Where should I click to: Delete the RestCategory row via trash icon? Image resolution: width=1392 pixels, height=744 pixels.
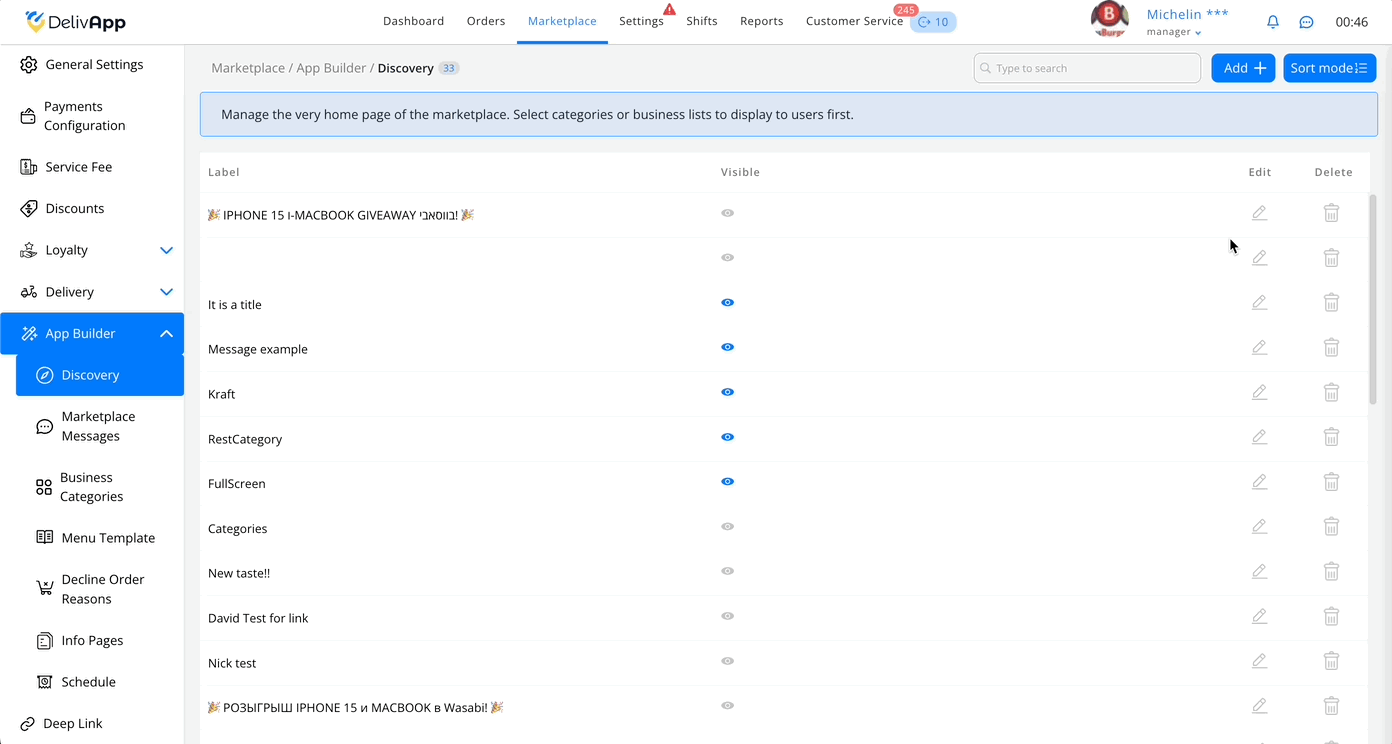pyautogui.click(x=1331, y=437)
